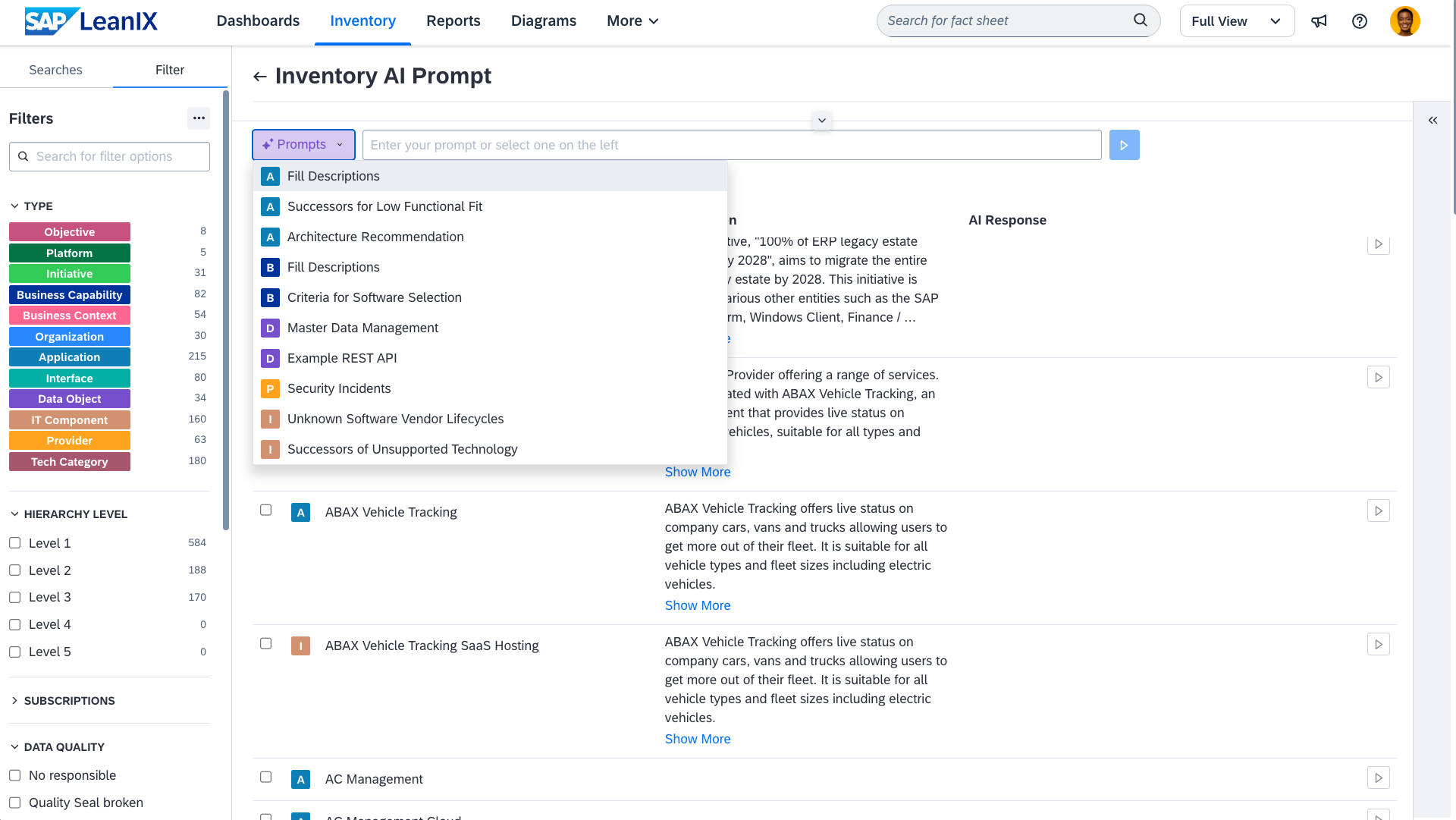The width and height of the screenshot is (1456, 820).
Task: Enable the 'No responsible' data quality filter
Action: (14, 775)
